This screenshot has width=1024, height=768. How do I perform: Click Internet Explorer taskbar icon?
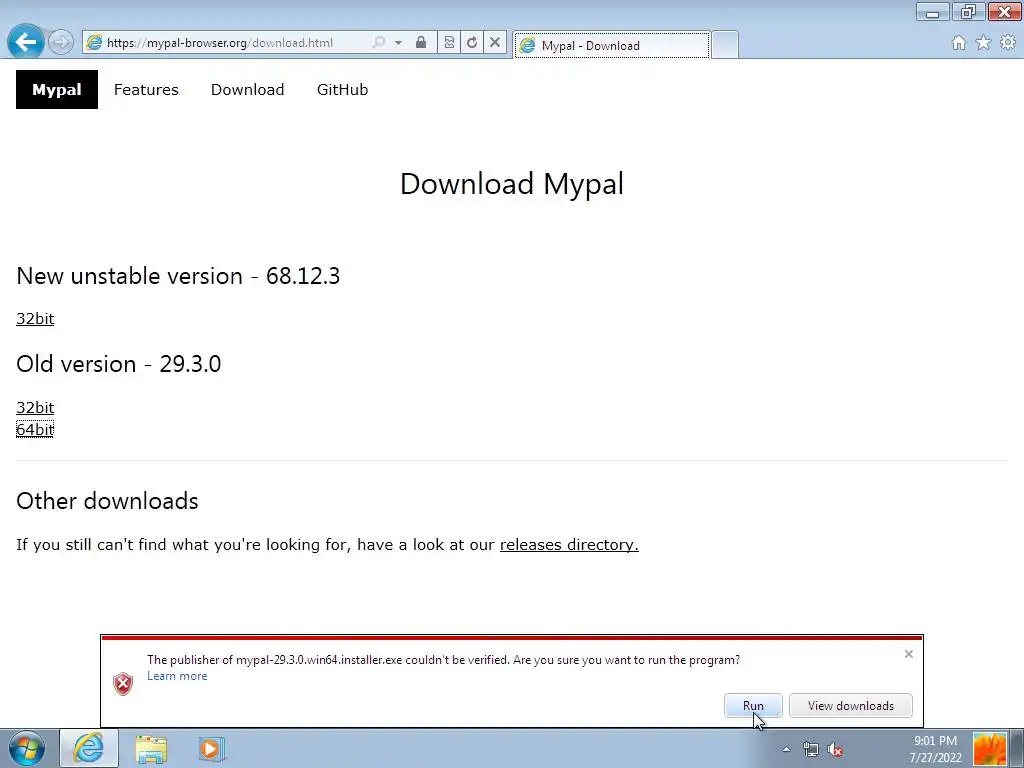pos(89,748)
